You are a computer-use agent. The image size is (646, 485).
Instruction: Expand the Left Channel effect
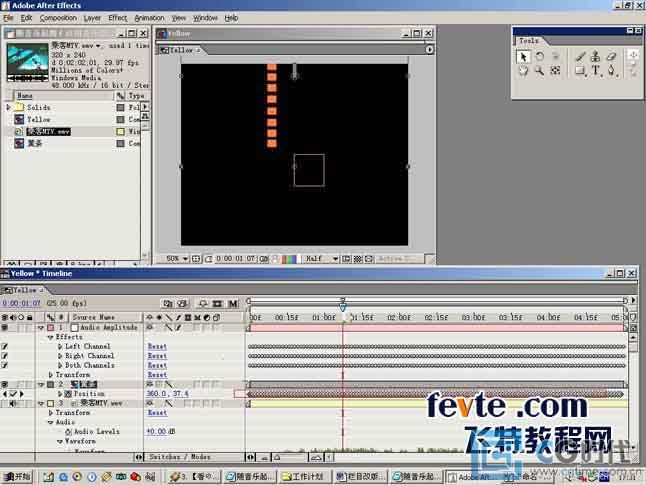60,347
